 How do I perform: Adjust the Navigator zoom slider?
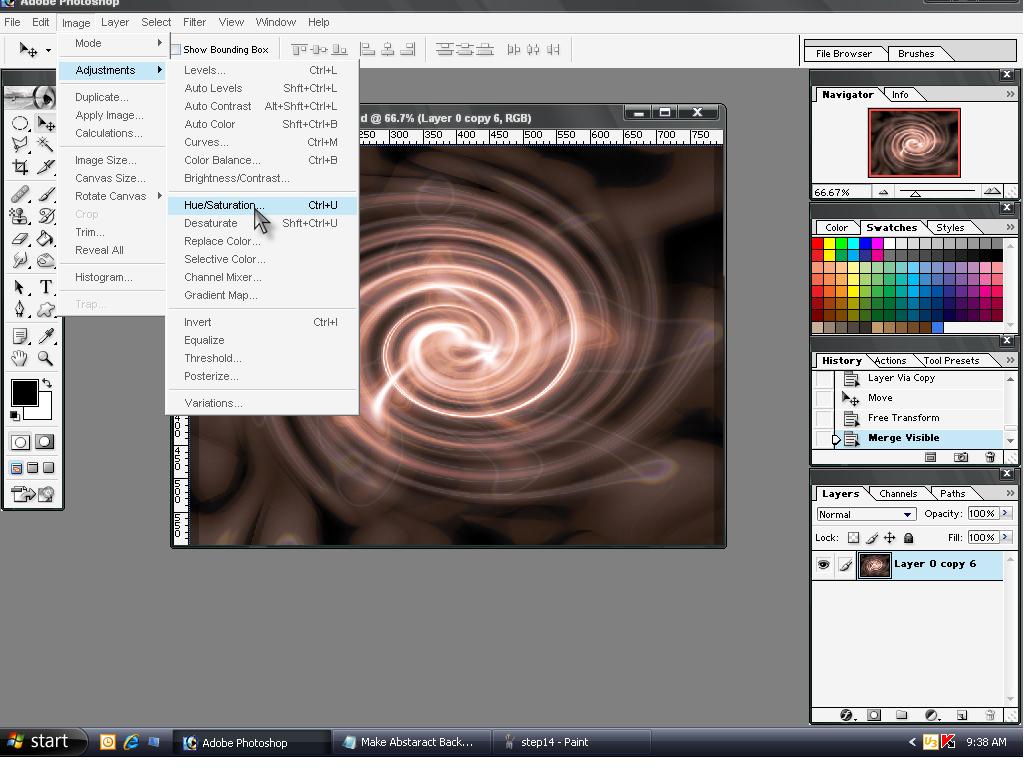(x=916, y=193)
